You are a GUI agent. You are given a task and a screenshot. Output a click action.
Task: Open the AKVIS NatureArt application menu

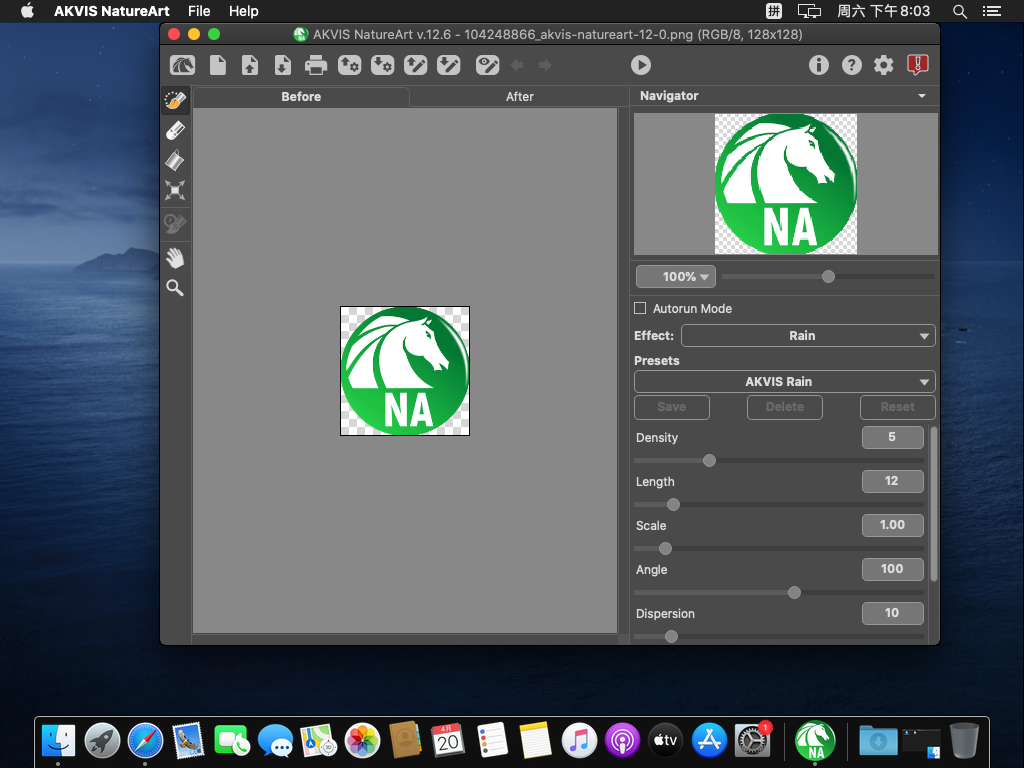(112, 11)
